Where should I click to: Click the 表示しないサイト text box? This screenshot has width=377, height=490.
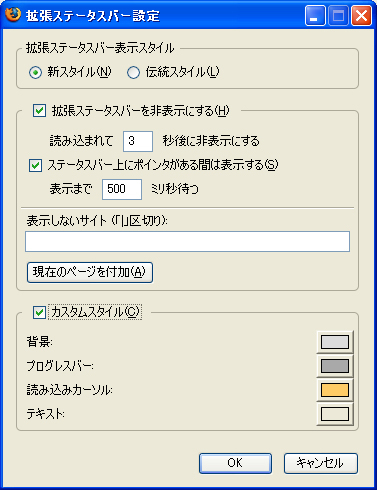[187, 241]
